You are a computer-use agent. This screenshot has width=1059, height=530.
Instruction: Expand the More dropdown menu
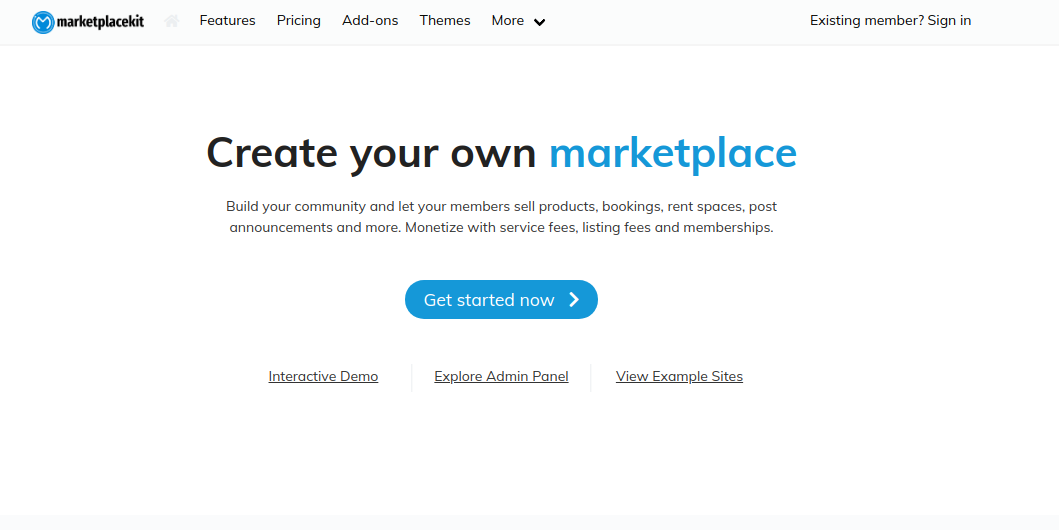(x=518, y=21)
